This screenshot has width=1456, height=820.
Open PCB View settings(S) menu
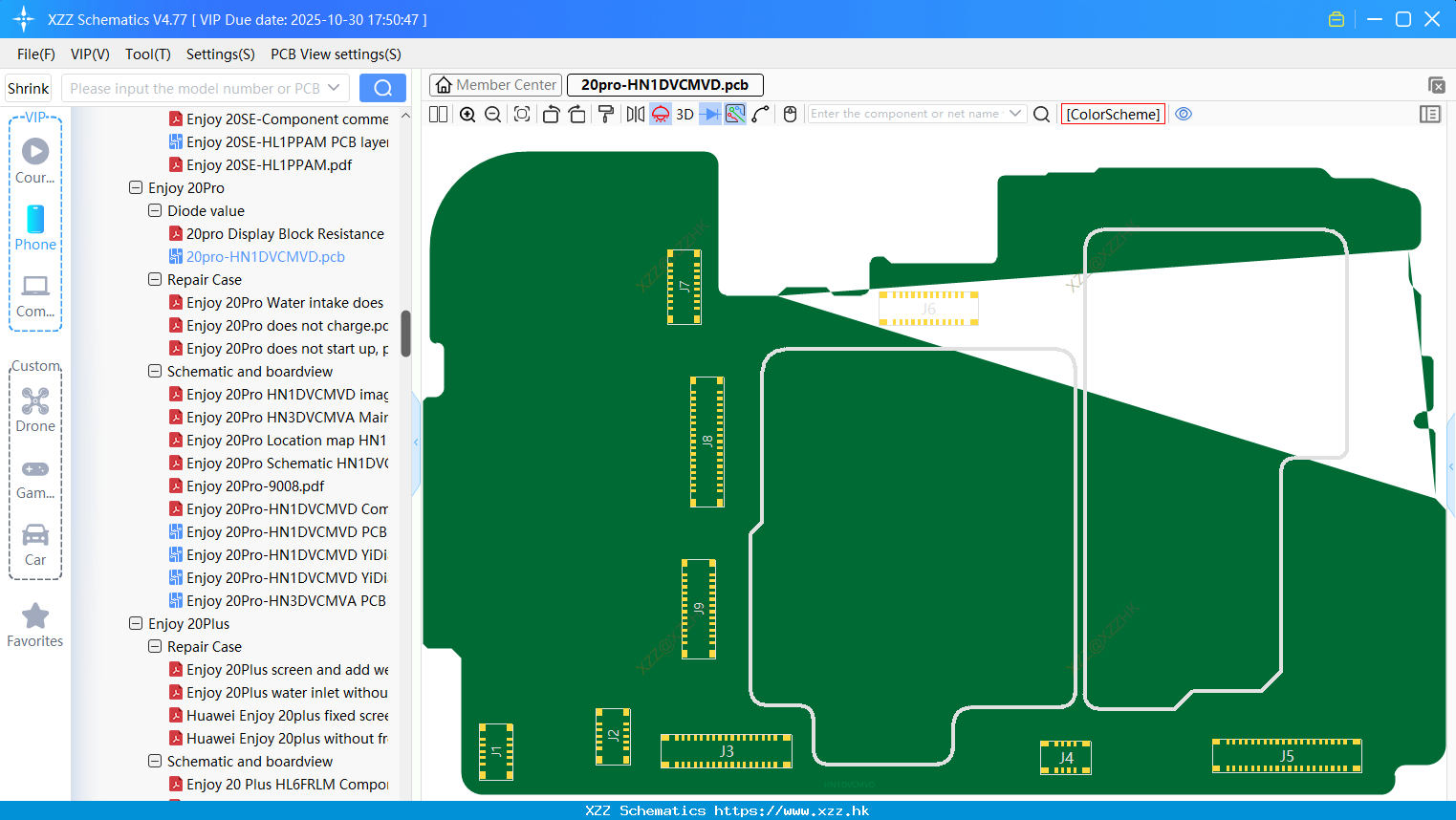click(336, 54)
